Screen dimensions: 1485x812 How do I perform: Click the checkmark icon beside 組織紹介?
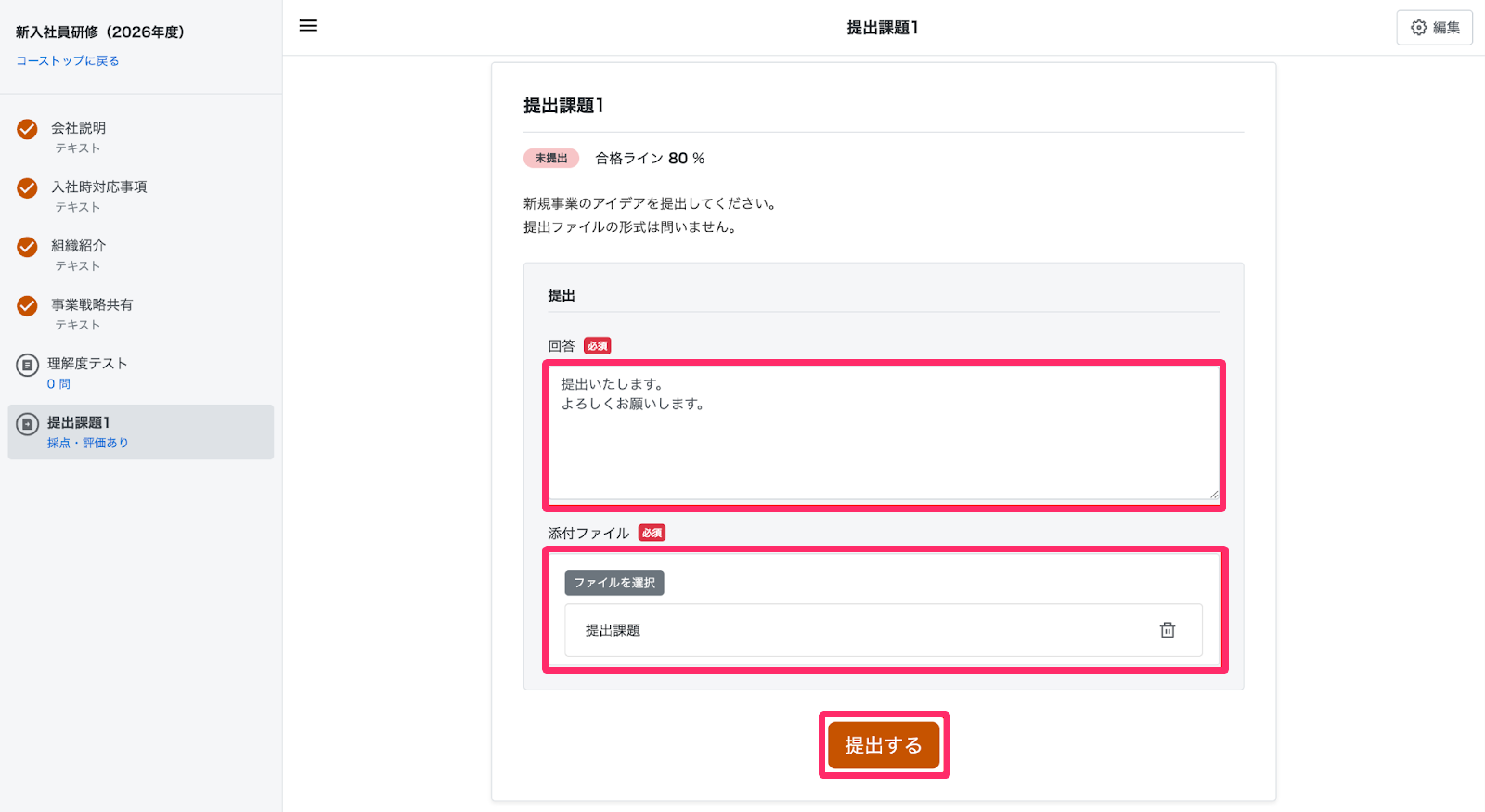(x=28, y=247)
